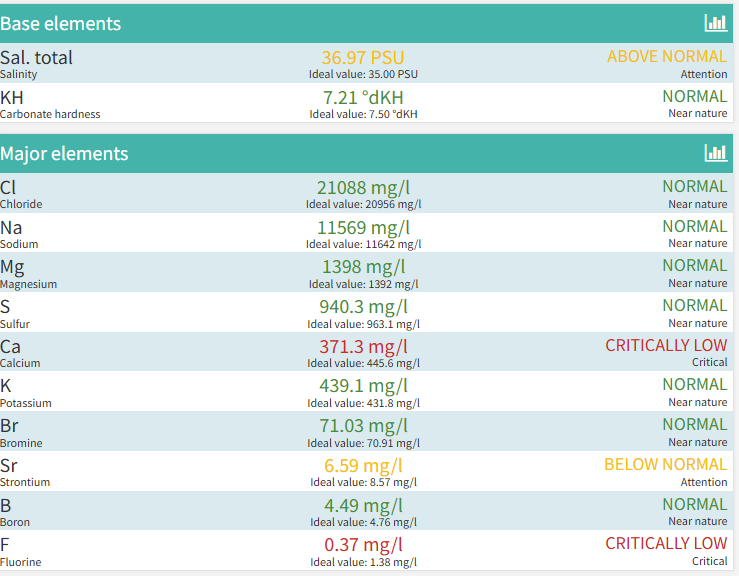
Task: Click the 6.59 mg/l strontium value
Action: [363, 466]
